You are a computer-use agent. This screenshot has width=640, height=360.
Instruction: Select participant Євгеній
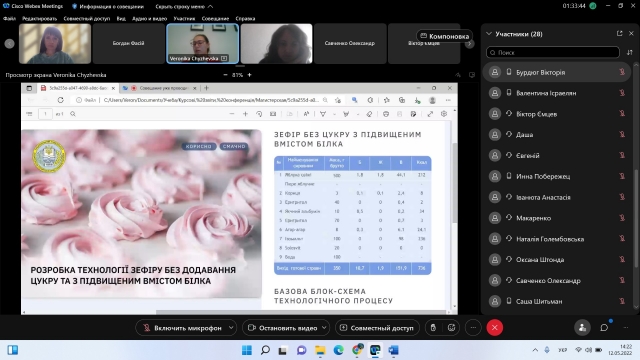click(557, 156)
